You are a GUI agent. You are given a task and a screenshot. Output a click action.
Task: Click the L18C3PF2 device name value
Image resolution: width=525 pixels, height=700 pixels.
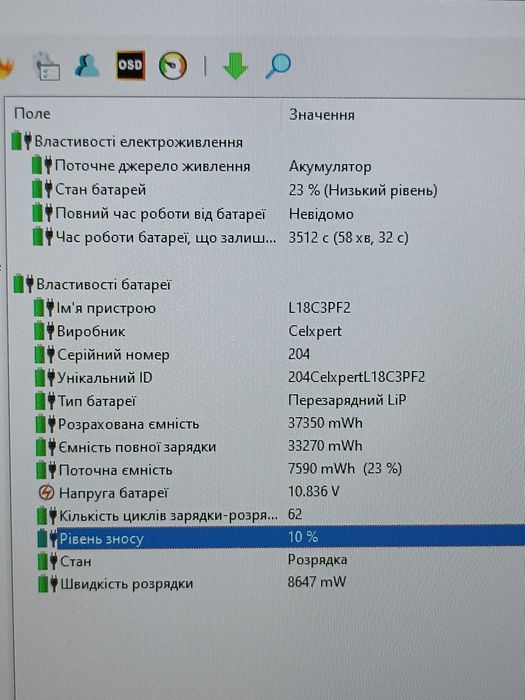[319, 308]
